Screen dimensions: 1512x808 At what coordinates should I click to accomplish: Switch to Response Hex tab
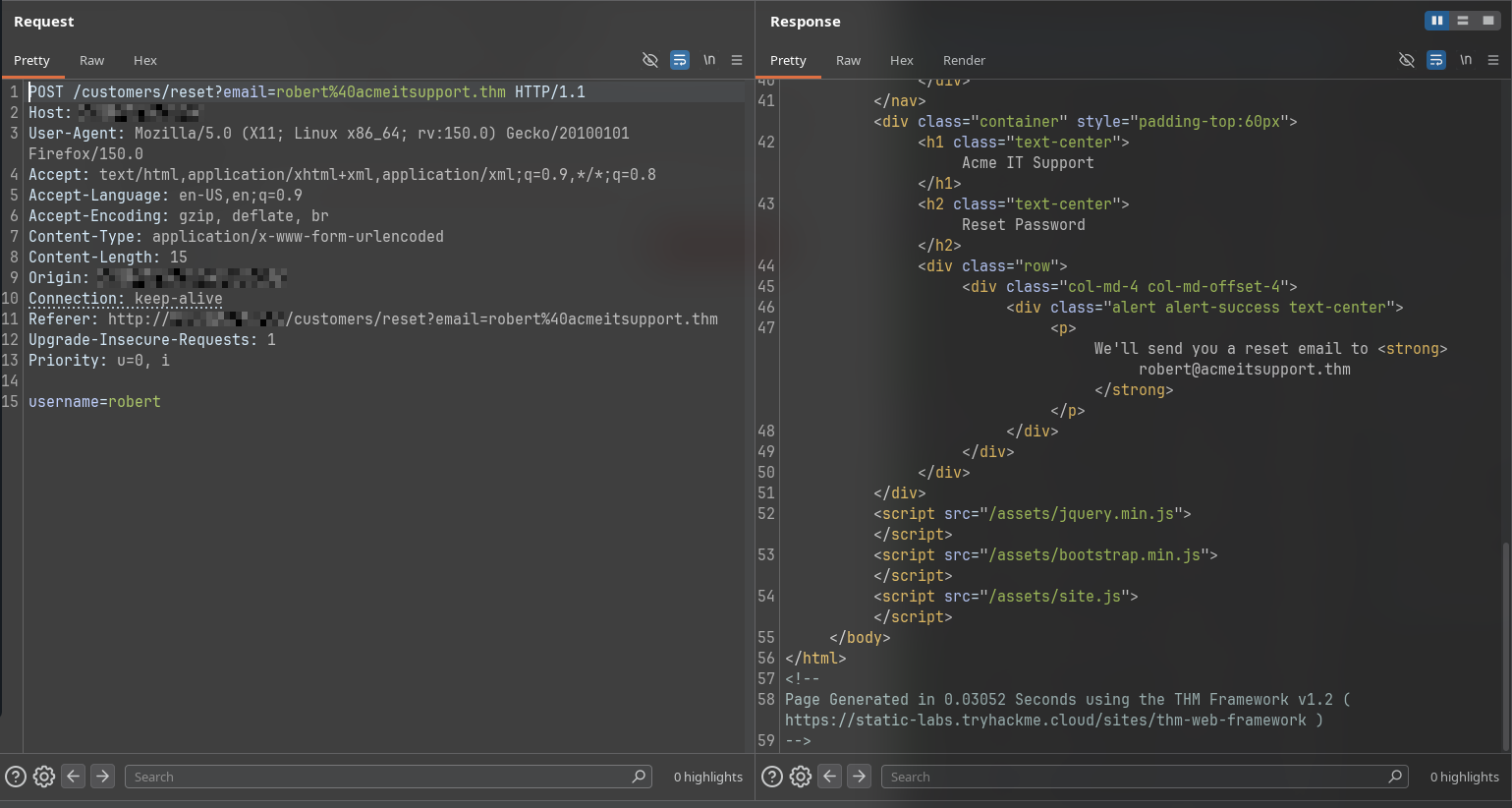902,60
